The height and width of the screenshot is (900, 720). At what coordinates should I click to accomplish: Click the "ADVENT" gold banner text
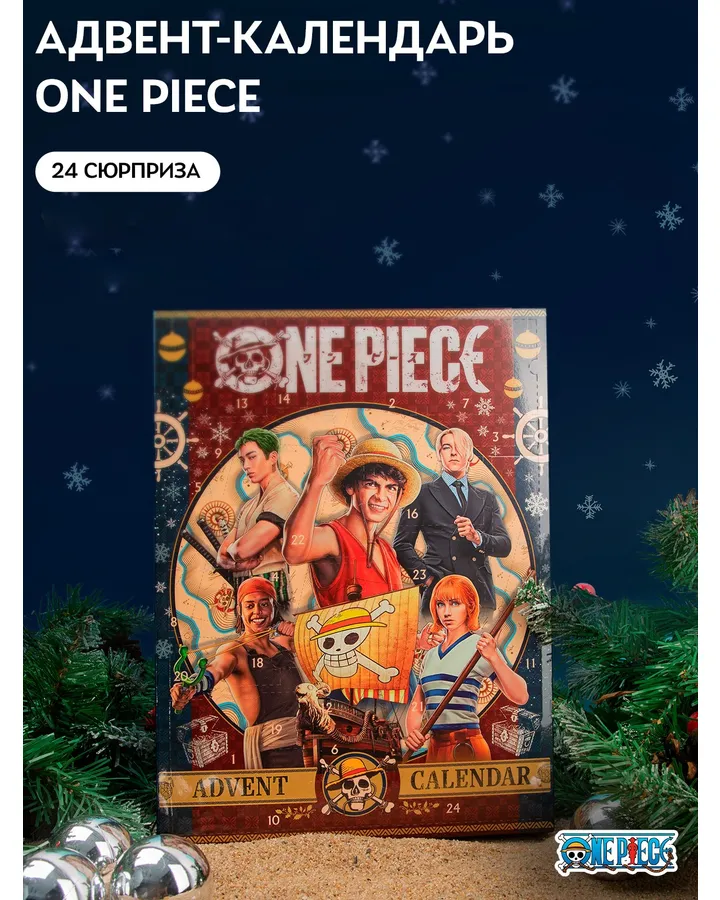[x=240, y=787]
